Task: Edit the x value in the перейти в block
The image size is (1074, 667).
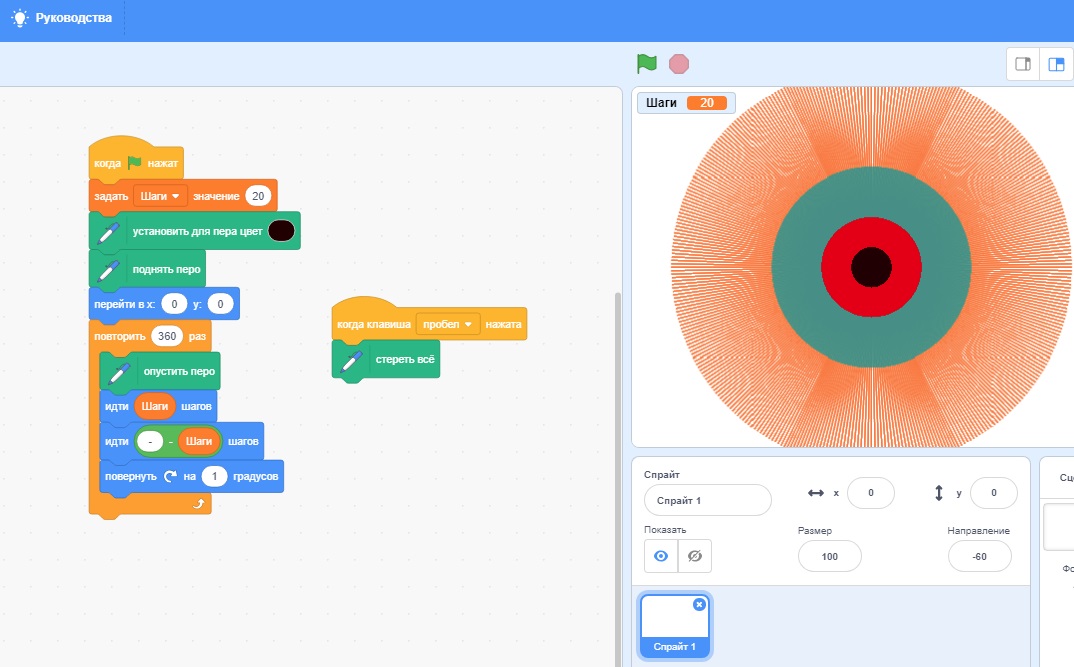Action: tap(175, 304)
